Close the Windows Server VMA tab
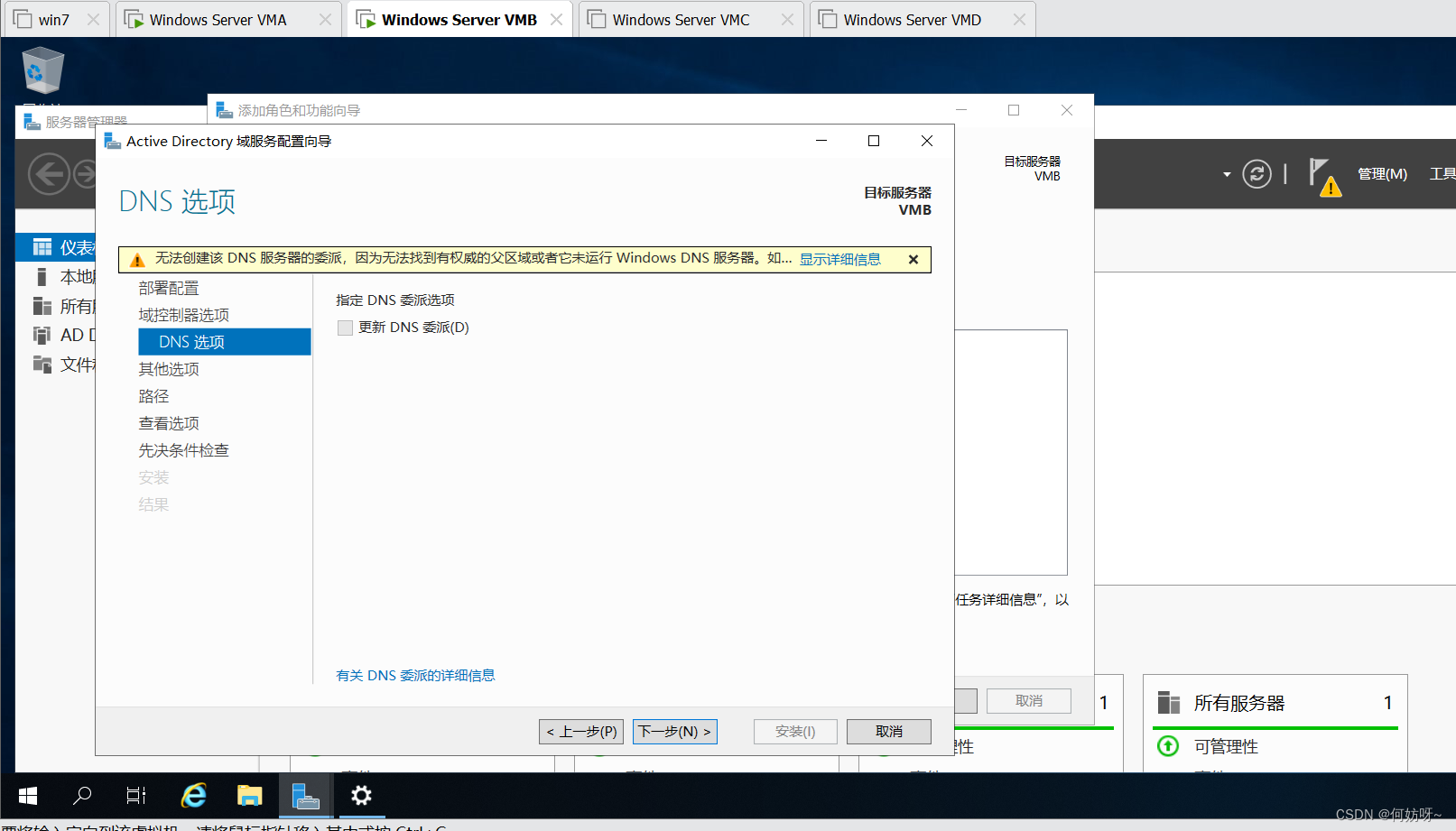 pyautogui.click(x=325, y=20)
